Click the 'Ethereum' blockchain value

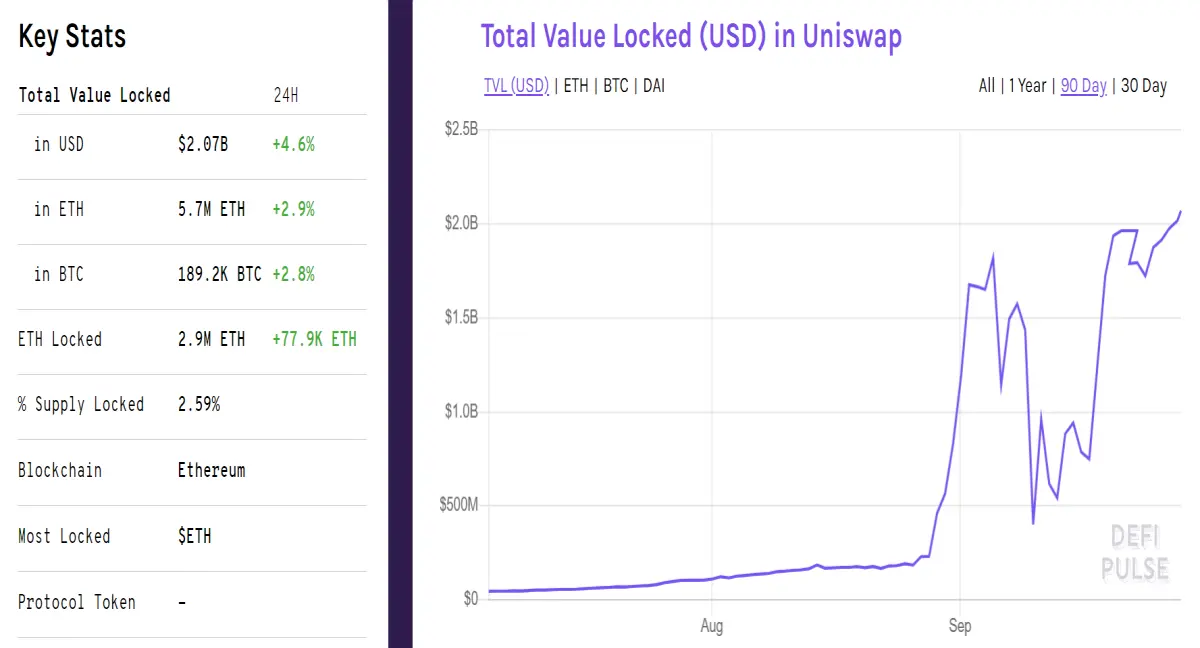click(211, 470)
